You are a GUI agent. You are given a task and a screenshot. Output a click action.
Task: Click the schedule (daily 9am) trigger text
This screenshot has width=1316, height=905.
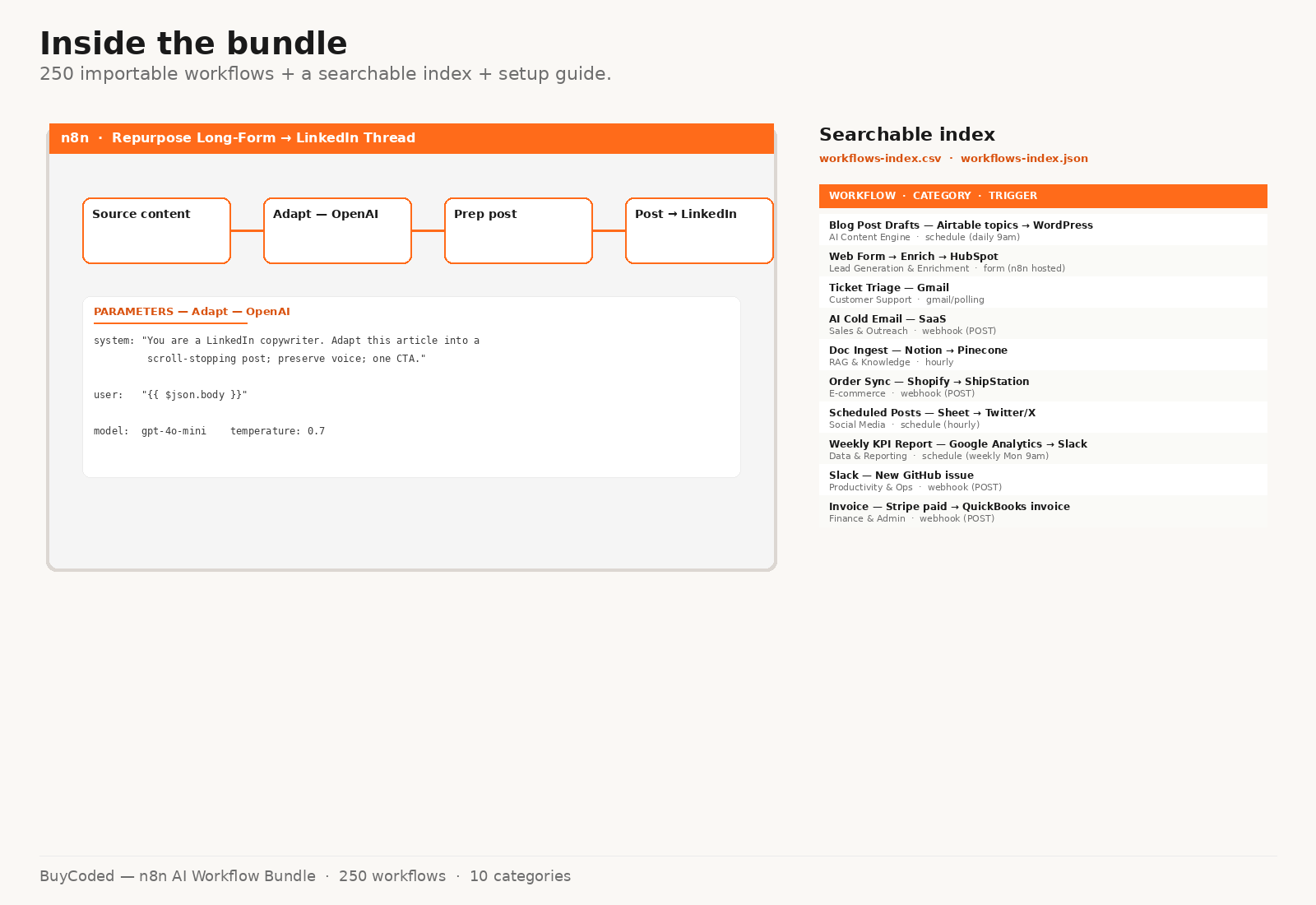pyautogui.click(x=972, y=238)
